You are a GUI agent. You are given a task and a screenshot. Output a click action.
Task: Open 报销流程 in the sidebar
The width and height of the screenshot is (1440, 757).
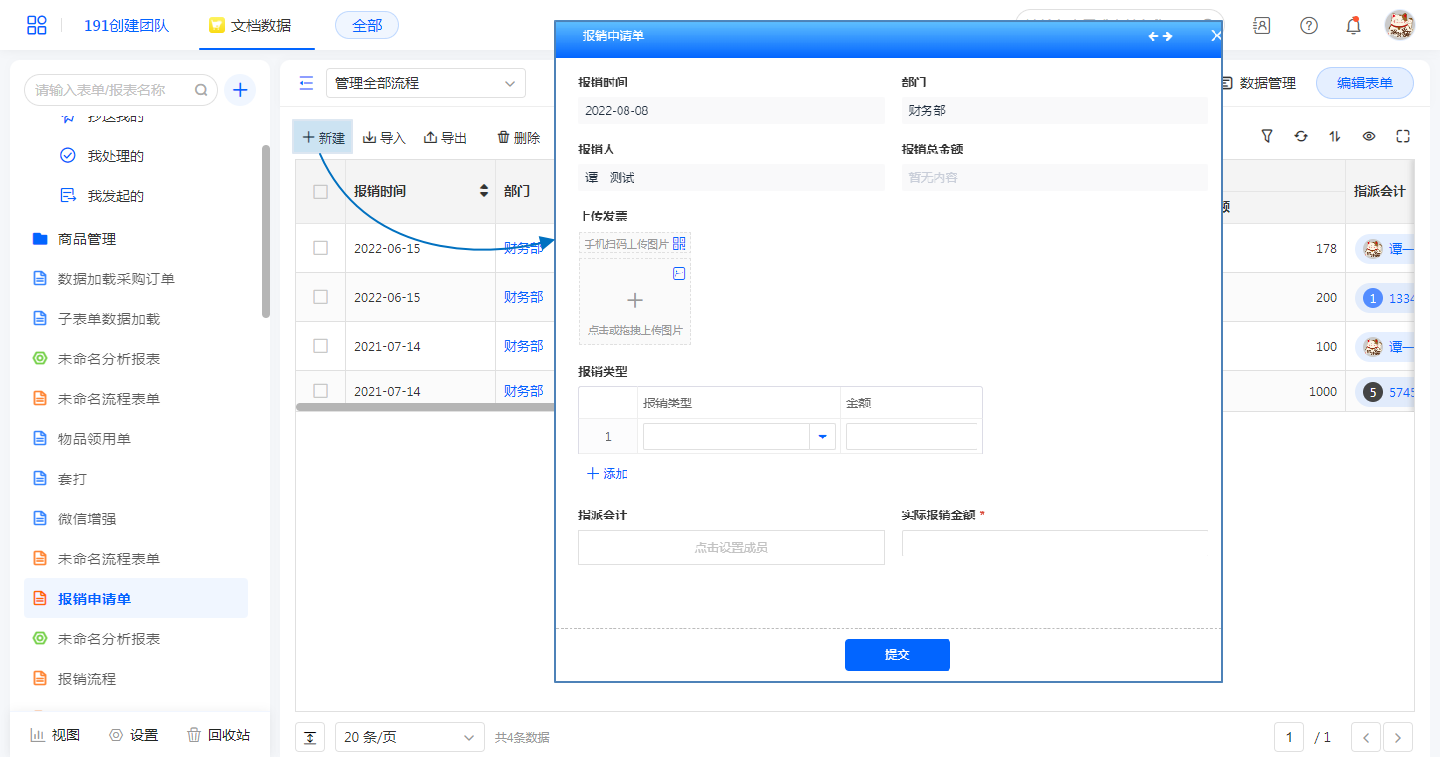tap(87, 679)
